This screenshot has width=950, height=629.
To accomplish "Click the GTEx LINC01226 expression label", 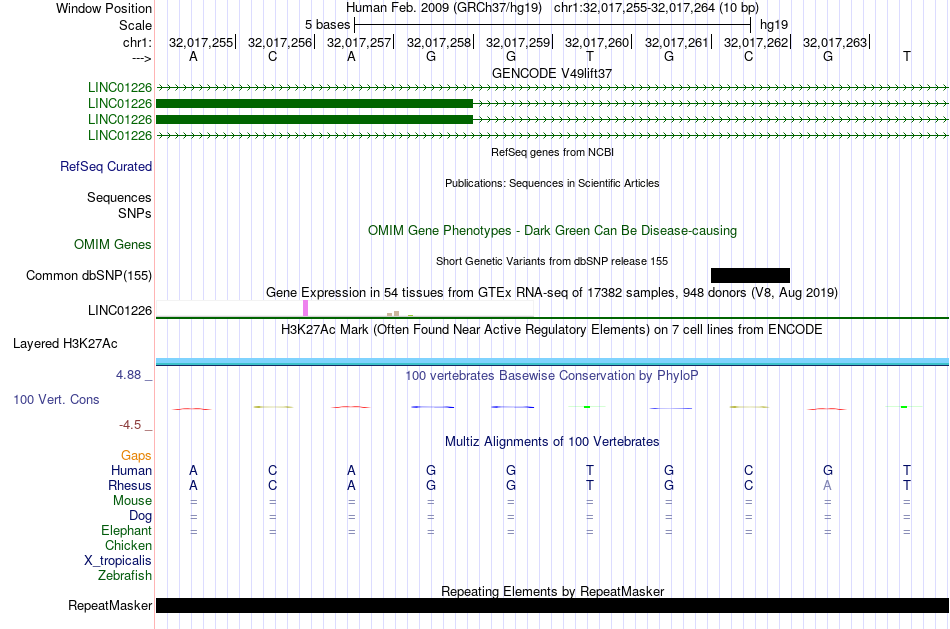I will pos(119,310).
